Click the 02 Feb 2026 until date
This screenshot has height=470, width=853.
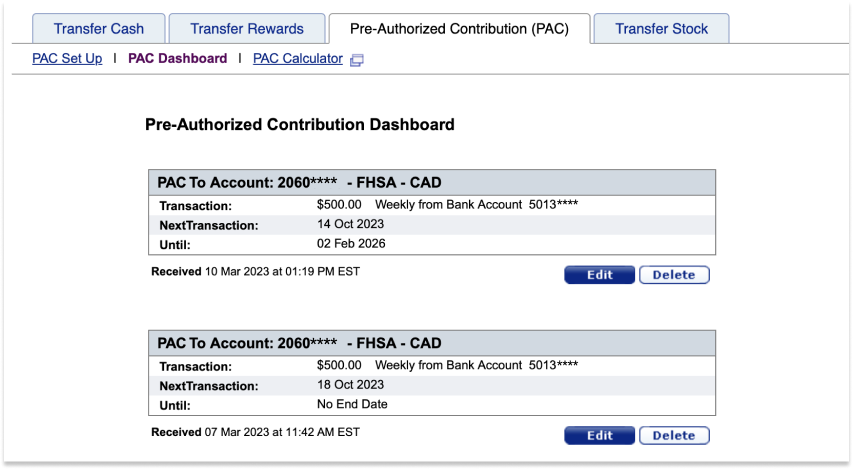[351, 244]
